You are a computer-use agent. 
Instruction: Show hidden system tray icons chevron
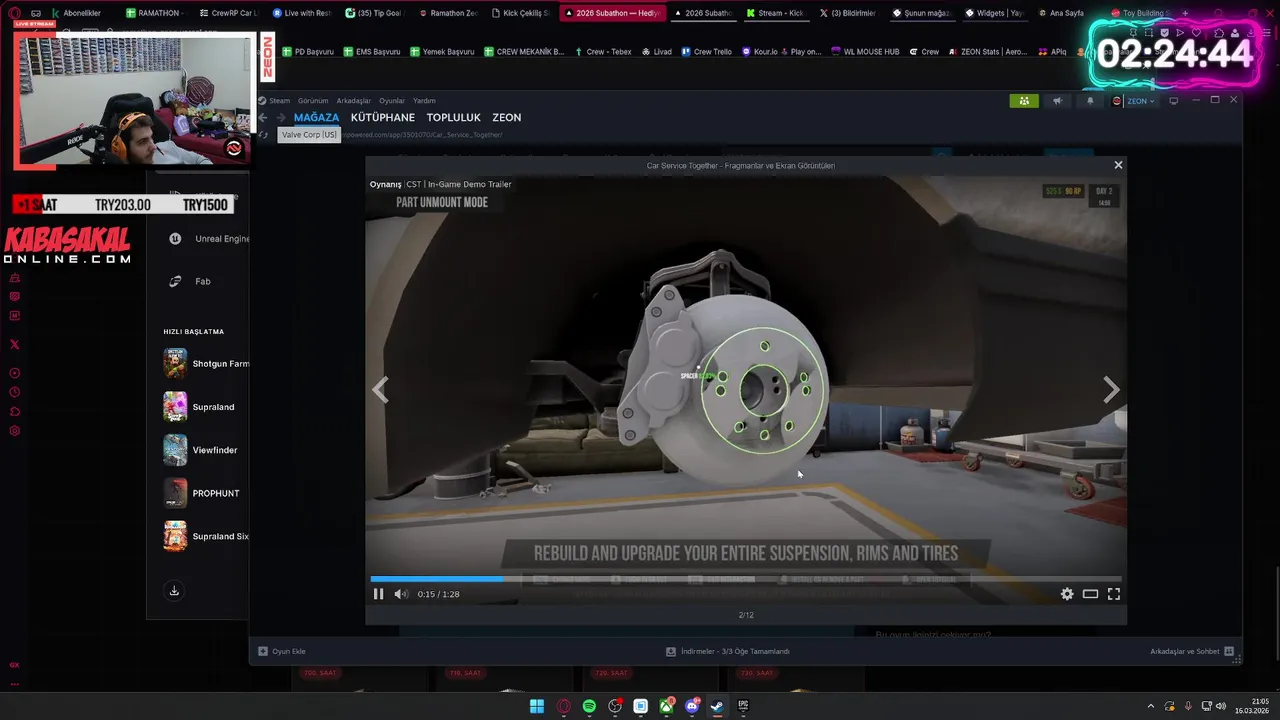(x=1150, y=706)
